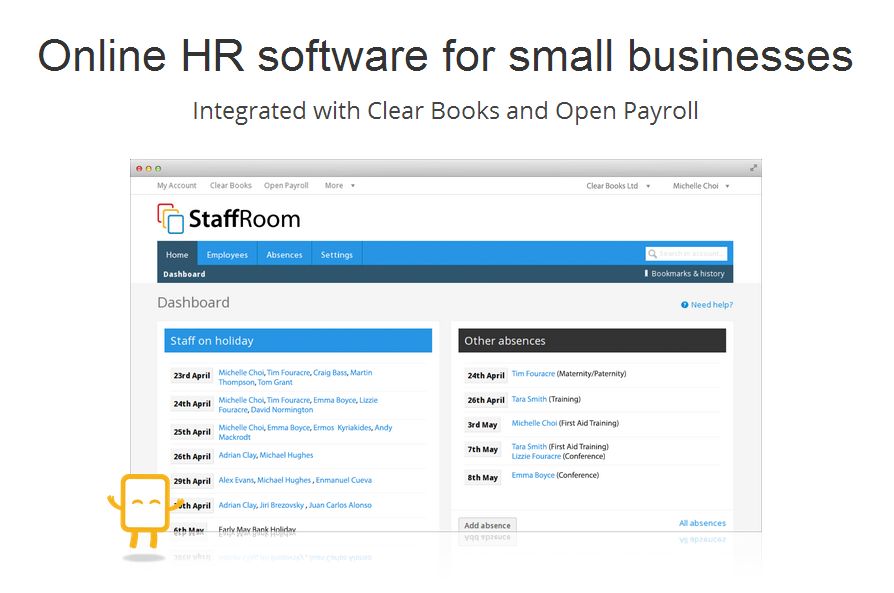Open Michelle Choi's First Aid Training absence
Viewport: 894px width, 593px height.
tap(534, 423)
